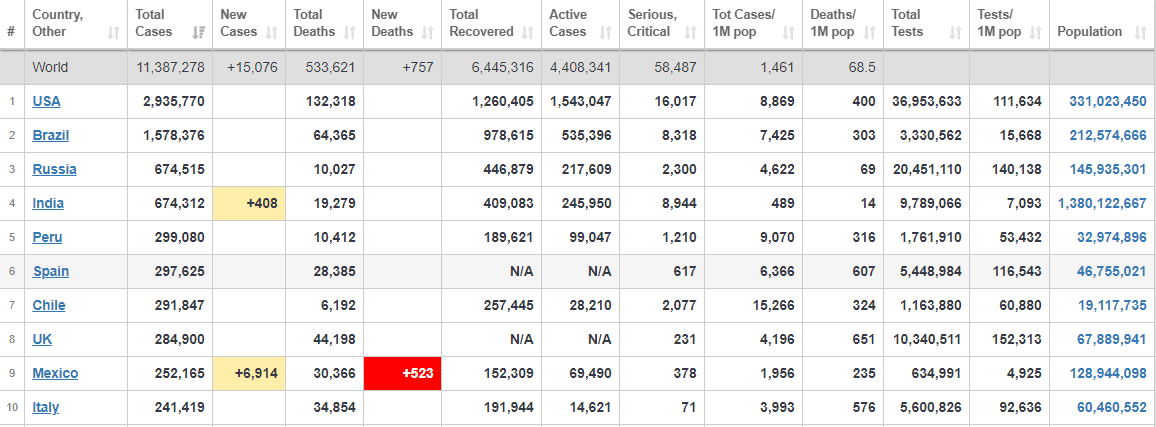Open Chile population link 19,117,735
The image size is (1156, 427).
point(1111,305)
